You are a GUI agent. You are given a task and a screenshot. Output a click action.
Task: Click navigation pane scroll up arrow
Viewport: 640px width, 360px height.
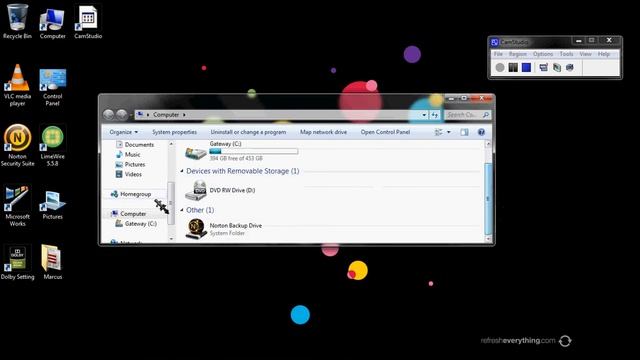(171, 144)
